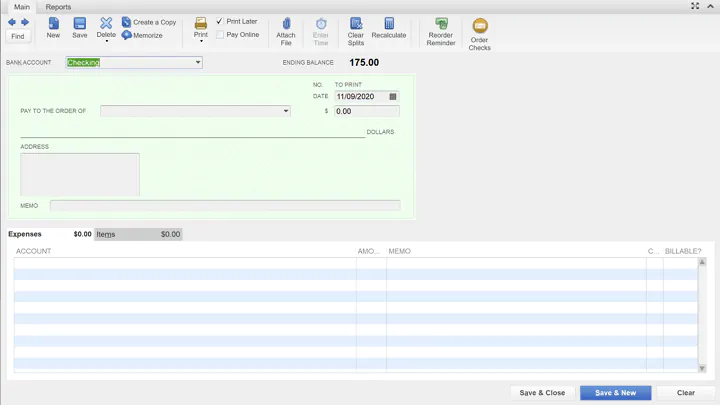Clear Splits on the check
This screenshot has height=405, width=720.
point(355,31)
